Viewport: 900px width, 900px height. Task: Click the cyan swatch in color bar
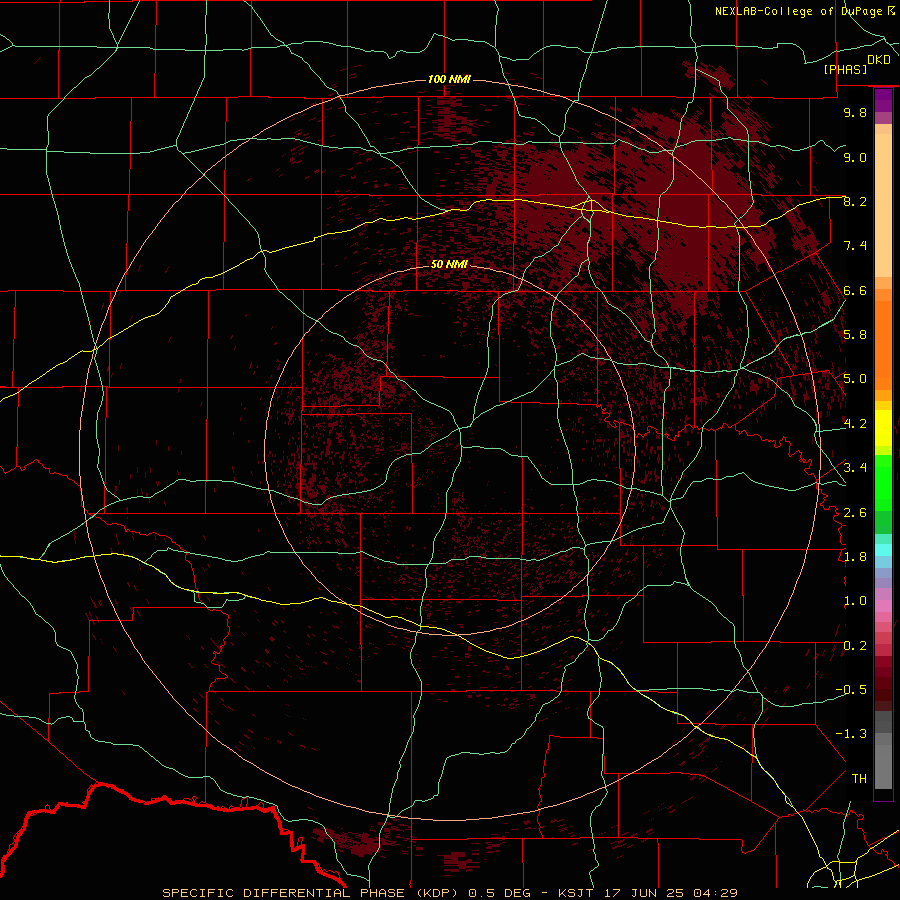click(883, 550)
